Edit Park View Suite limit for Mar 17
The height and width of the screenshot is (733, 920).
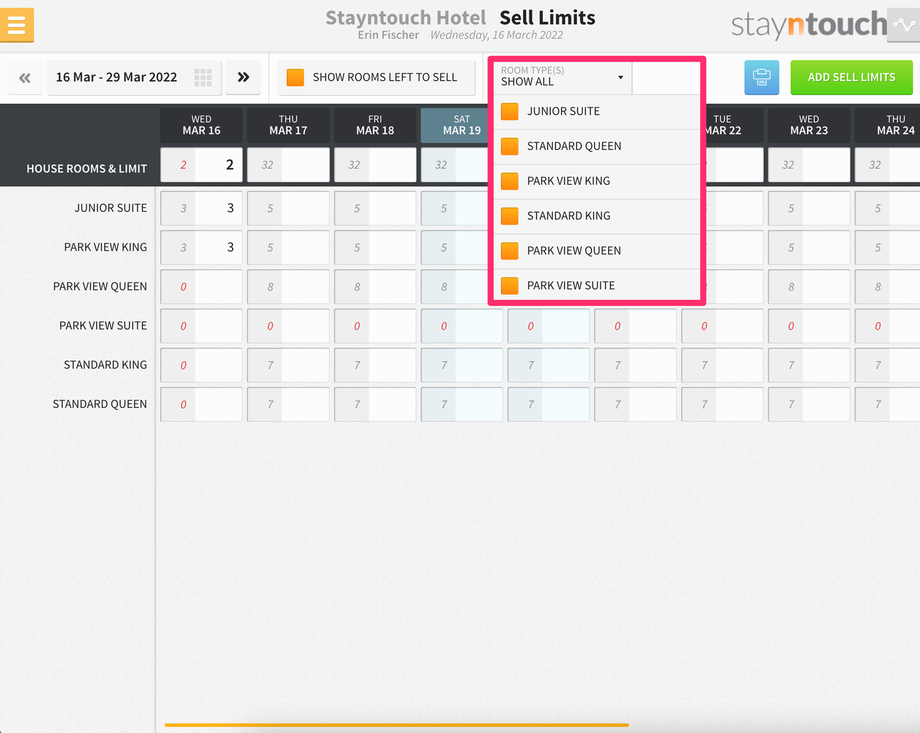[x=305, y=326]
